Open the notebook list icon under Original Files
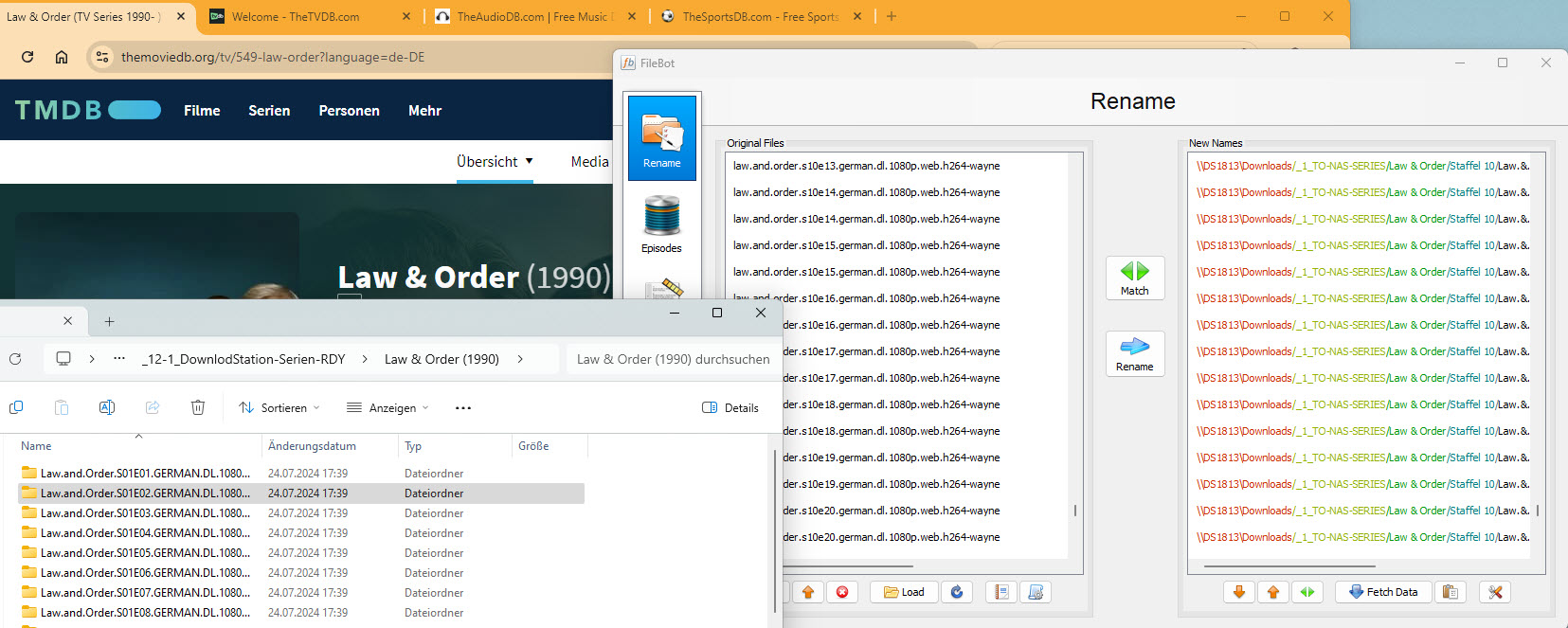This screenshot has width=1568, height=628. [1001, 592]
